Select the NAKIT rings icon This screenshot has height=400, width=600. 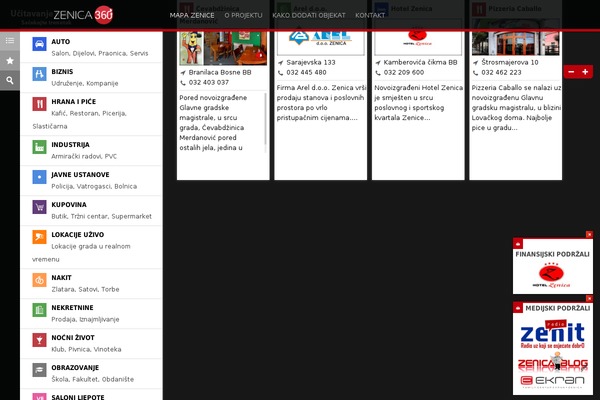click(39, 280)
